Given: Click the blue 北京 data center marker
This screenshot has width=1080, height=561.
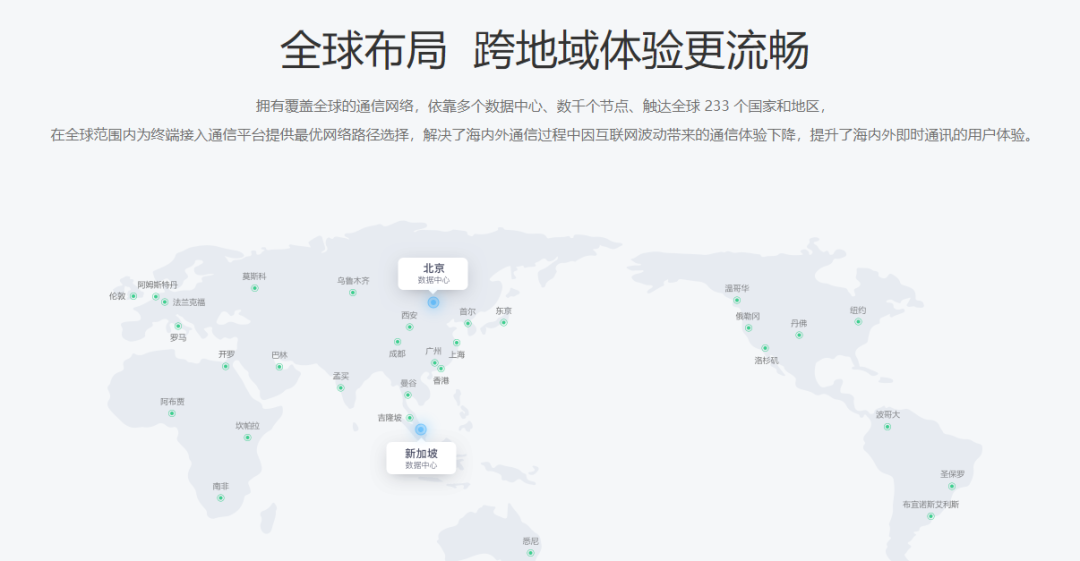Looking at the screenshot, I should click(433, 303).
